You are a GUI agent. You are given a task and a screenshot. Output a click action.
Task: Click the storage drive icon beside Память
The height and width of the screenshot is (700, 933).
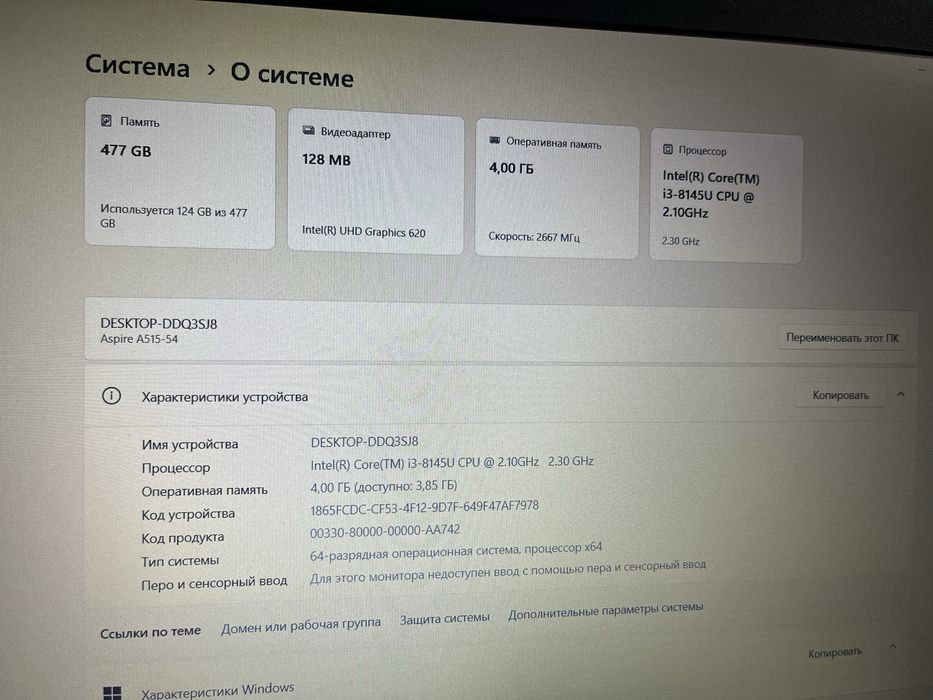pos(106,121)
